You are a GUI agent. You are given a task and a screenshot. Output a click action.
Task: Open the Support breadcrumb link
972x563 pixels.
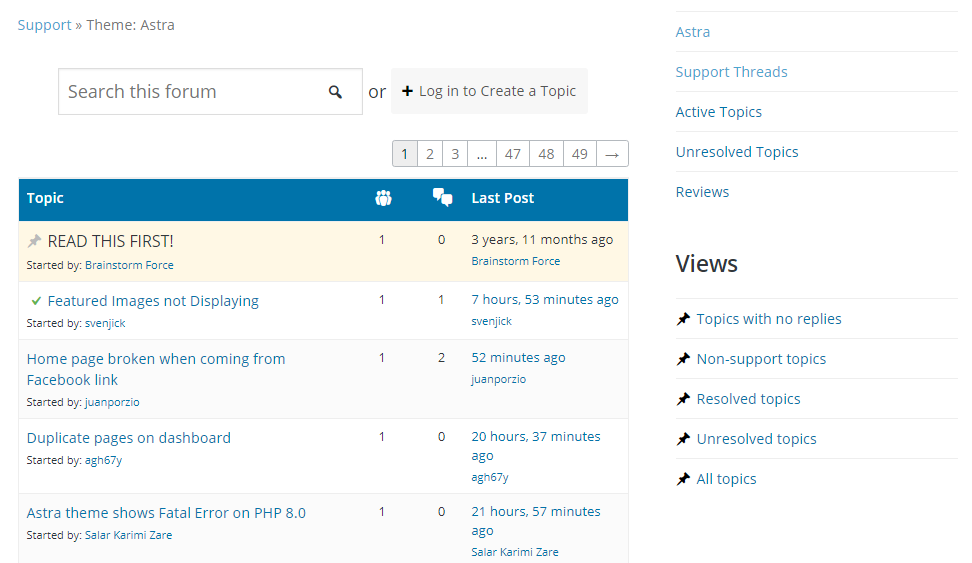[44, 25]
